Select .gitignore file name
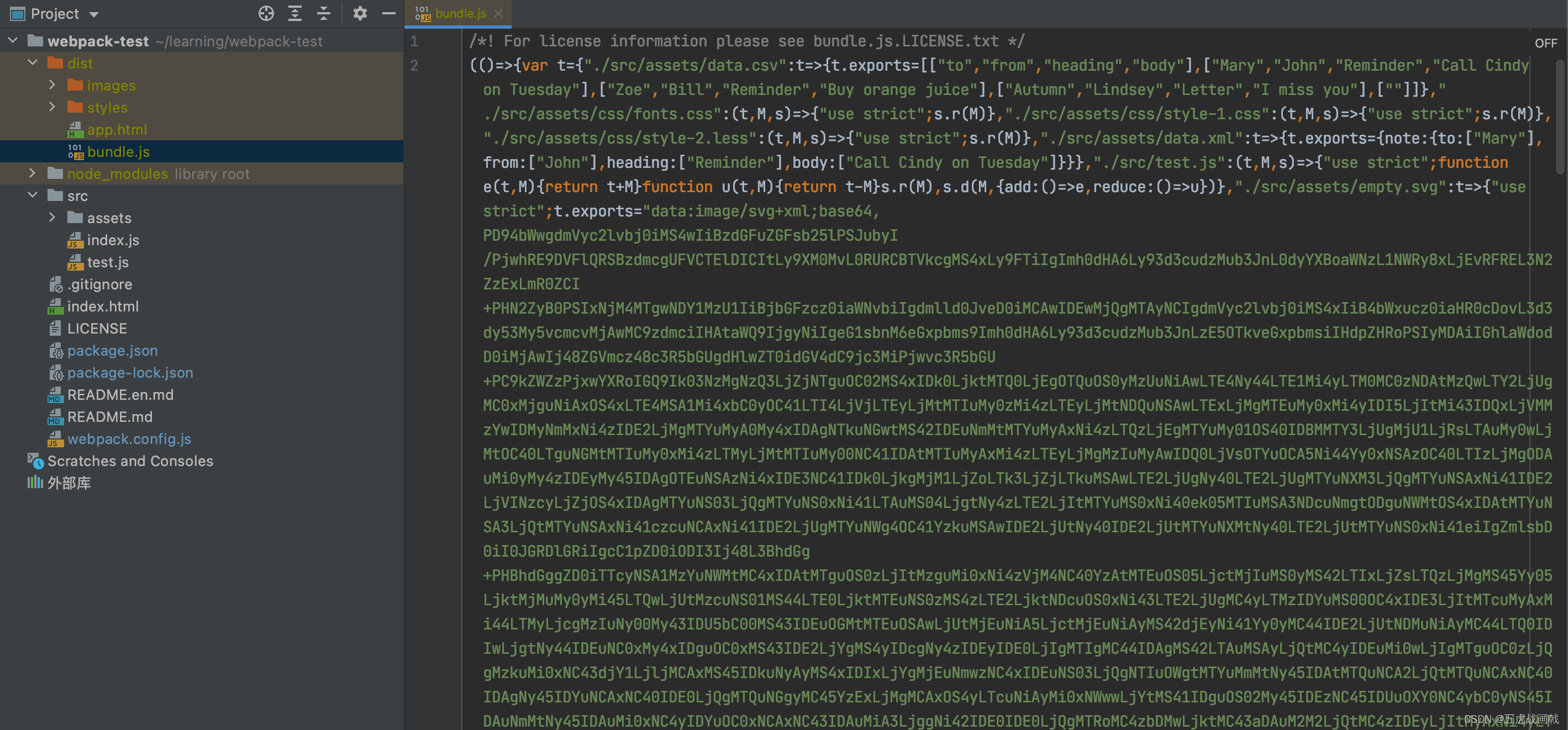The height and width of the screenshot is (730, 1568). click(x=99, y=284)
